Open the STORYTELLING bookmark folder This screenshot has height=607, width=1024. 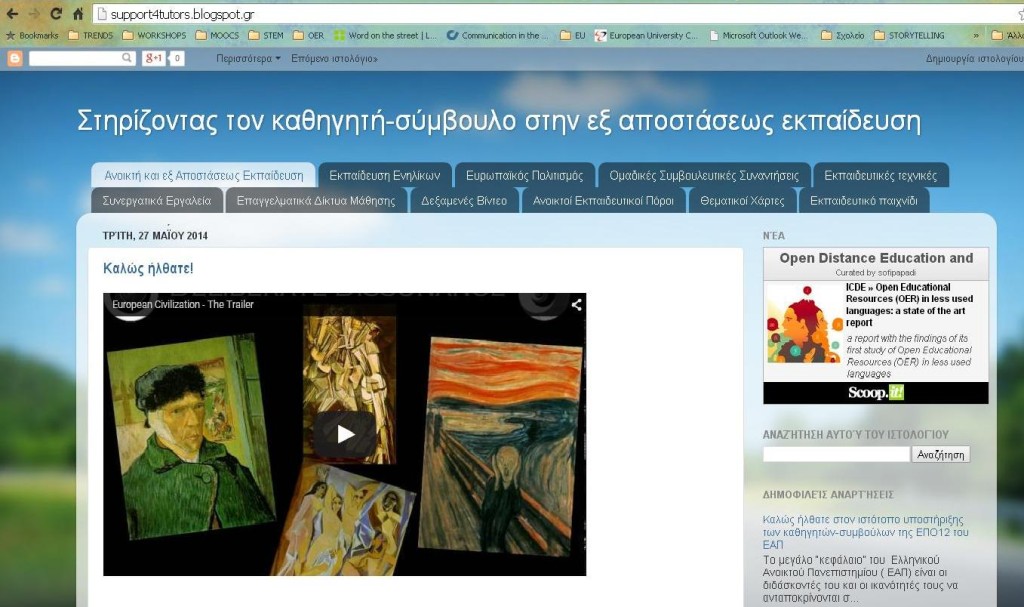(x=909, y=35)
